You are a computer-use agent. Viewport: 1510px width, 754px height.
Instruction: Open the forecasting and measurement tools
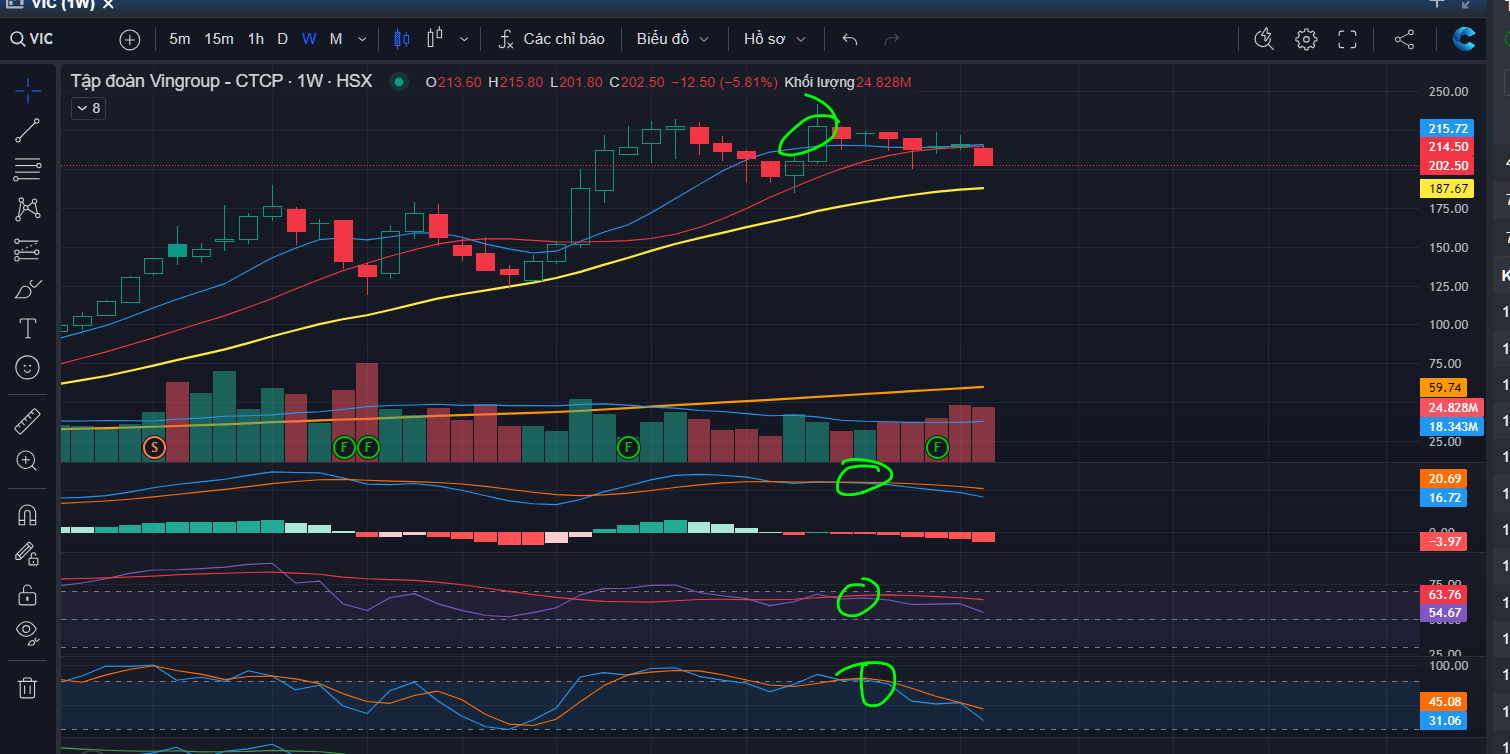(x=28, y=250)
